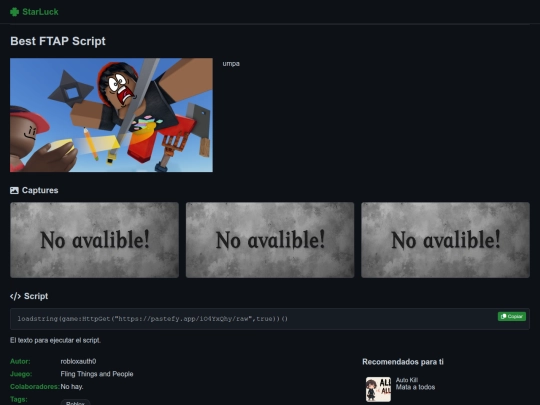Click the Tags label
The image size is (540, 405).
(18, 399)
